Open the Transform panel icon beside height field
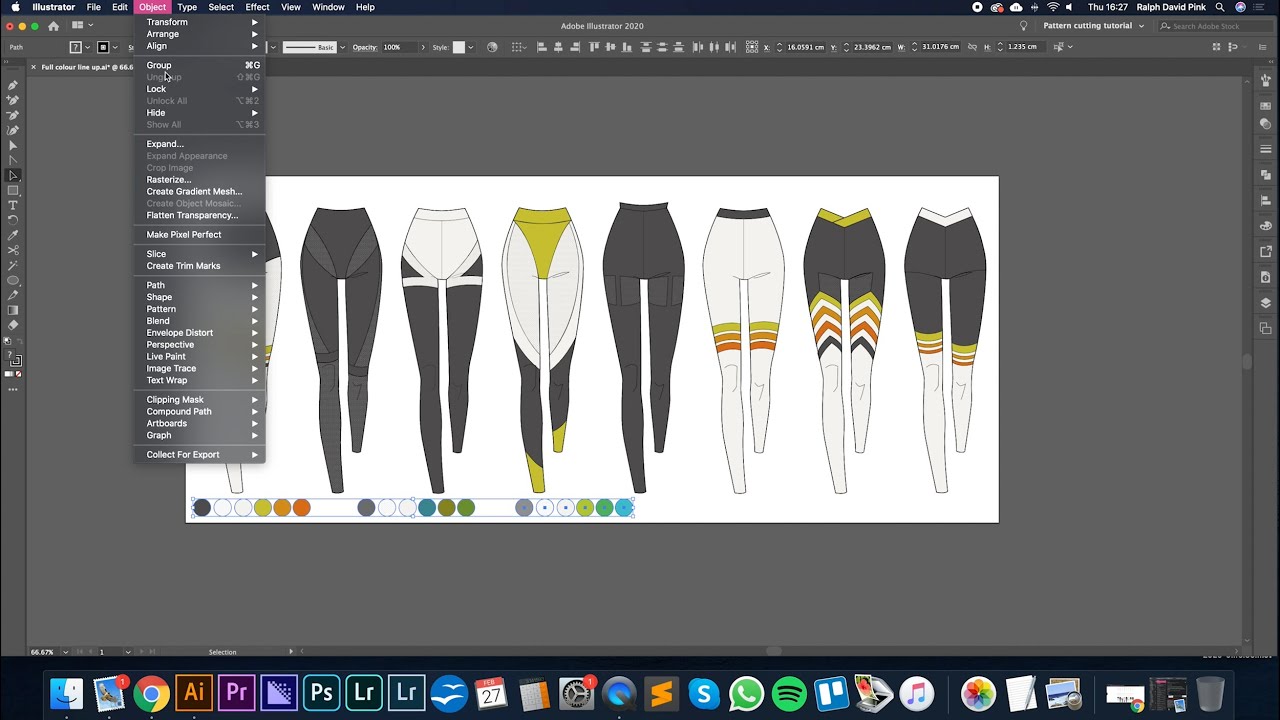This screenshot has height=720, width=1280. pyautogui.click(x=1059, y=47)
